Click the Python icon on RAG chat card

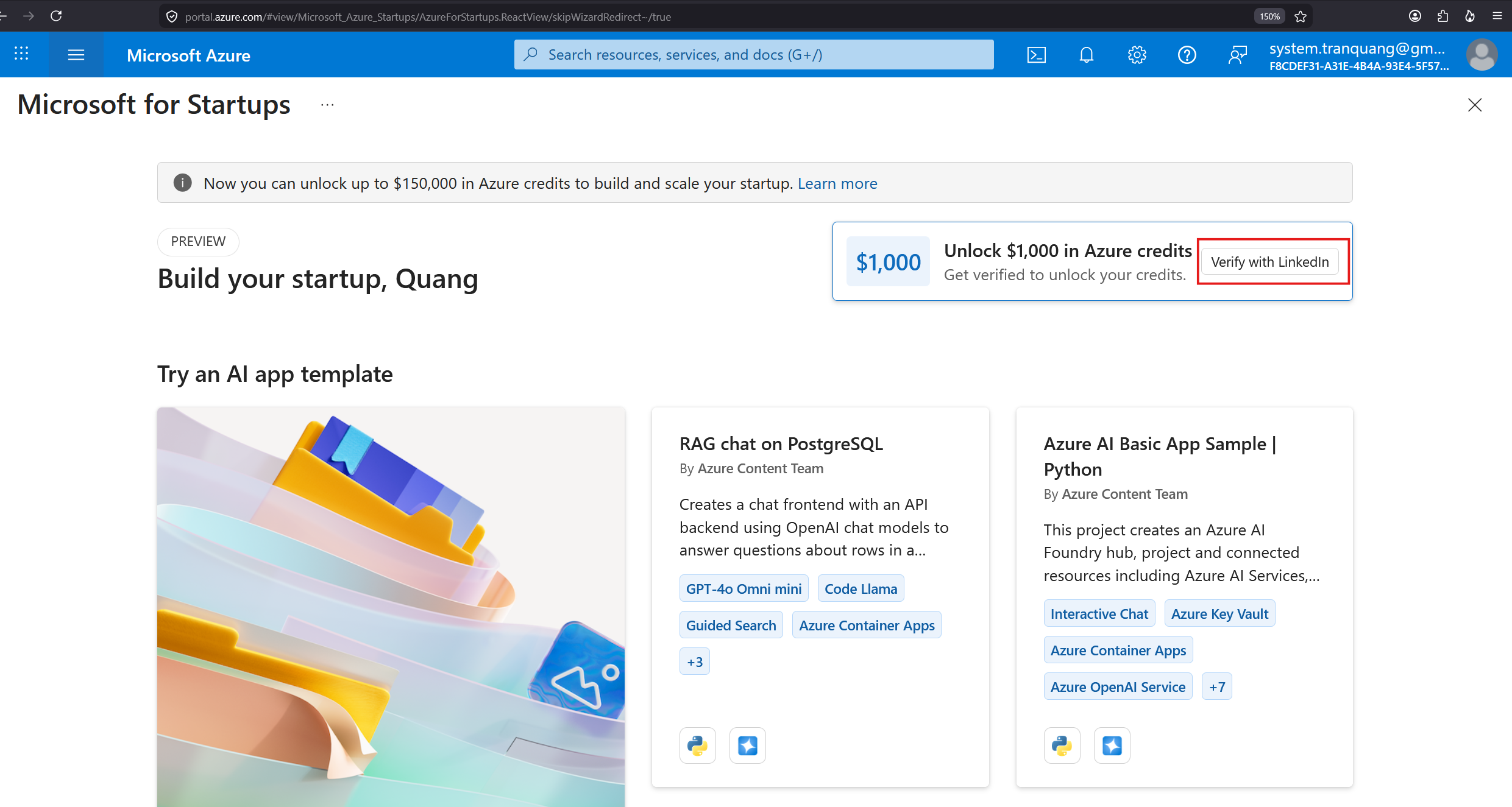[698, 745]
